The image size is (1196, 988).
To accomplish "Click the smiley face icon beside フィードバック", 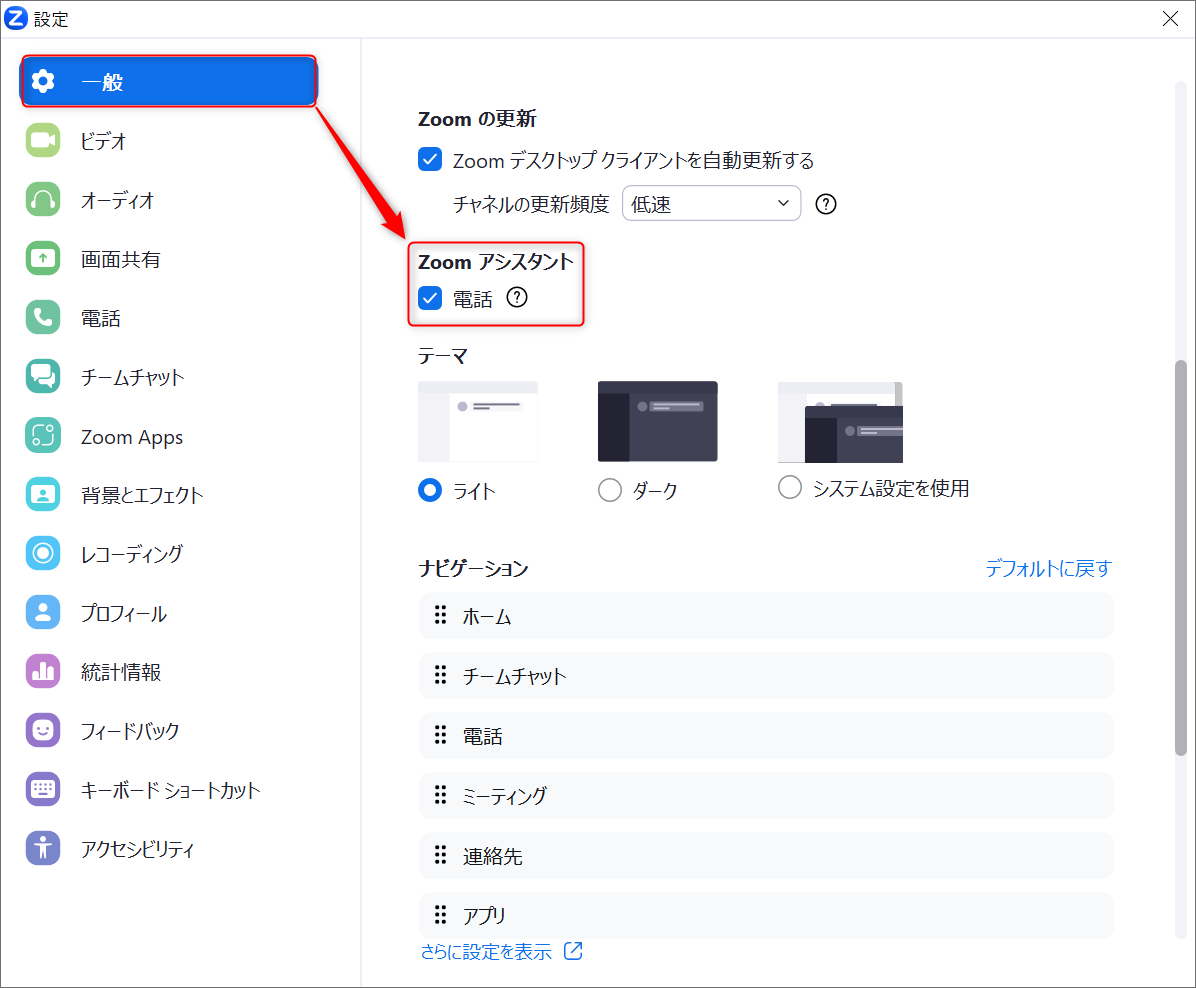I will (43, 730).
